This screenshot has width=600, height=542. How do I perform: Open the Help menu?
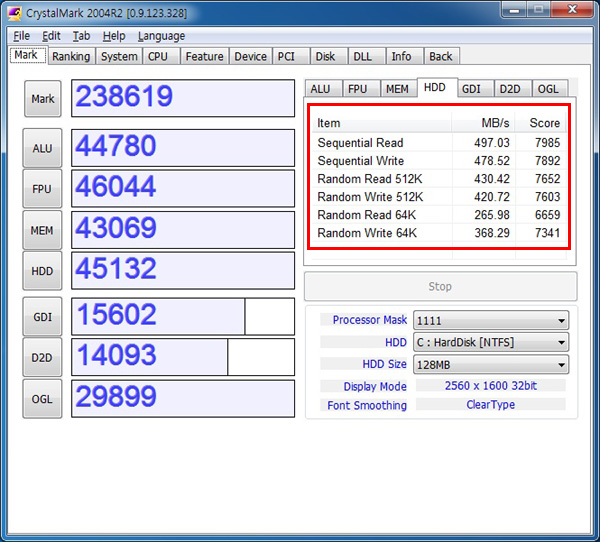click(114, 36)
